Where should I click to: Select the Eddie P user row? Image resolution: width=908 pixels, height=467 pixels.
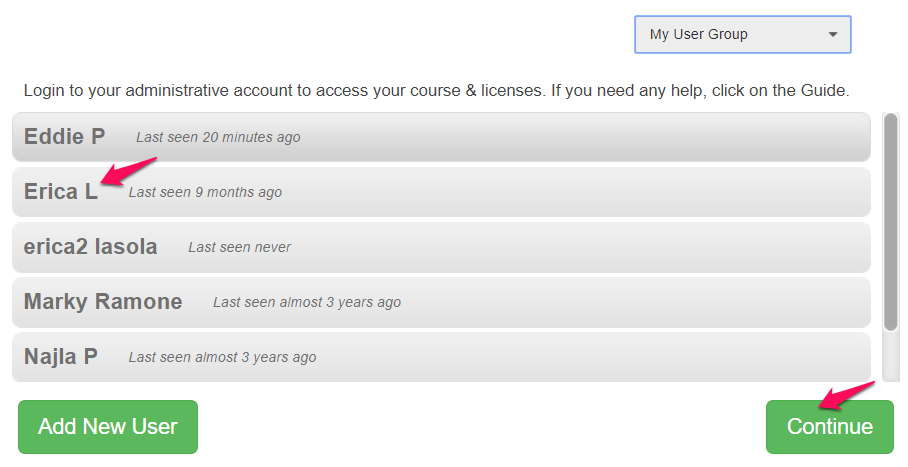coord(441,137)
